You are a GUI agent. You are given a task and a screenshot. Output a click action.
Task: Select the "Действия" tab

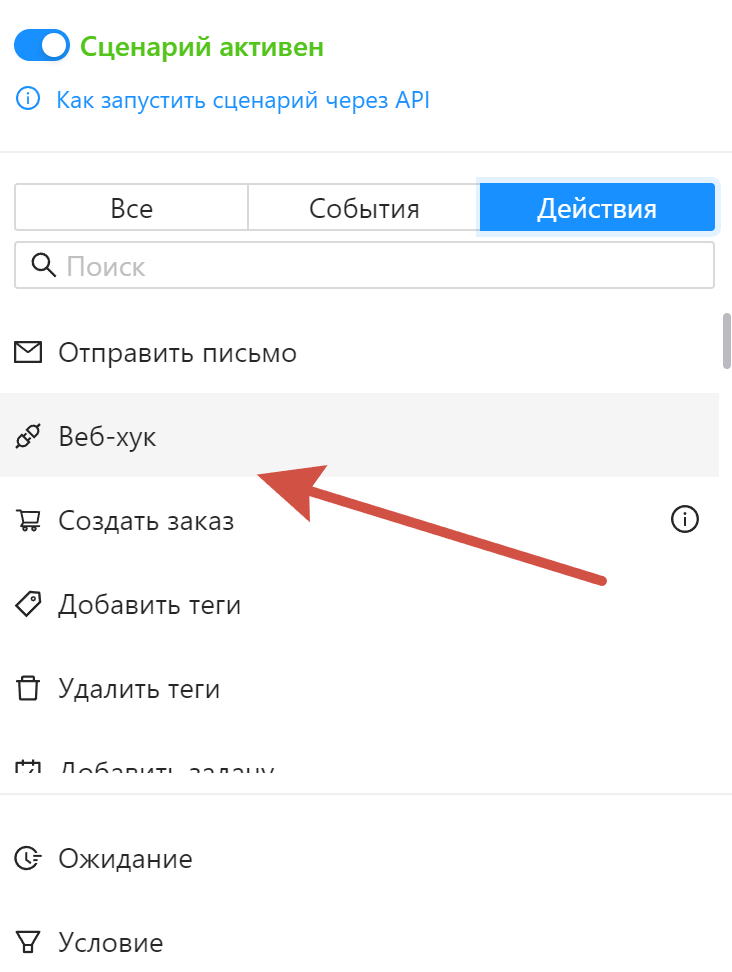point(597,208)
